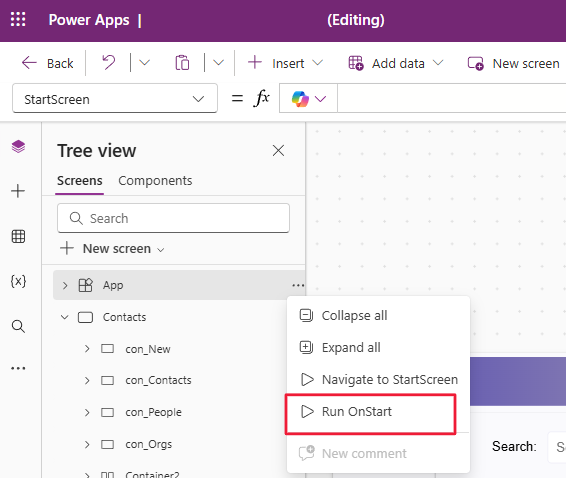Expand the Add data chevron
The width and height of the screenshot is (566, 478).
point(438,63)
